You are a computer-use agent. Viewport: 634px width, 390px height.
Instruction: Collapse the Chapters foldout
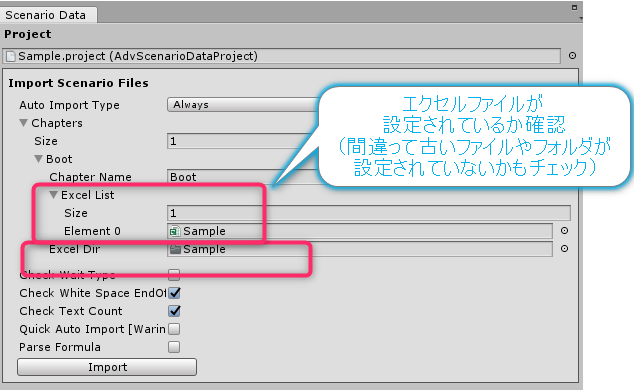23,123
